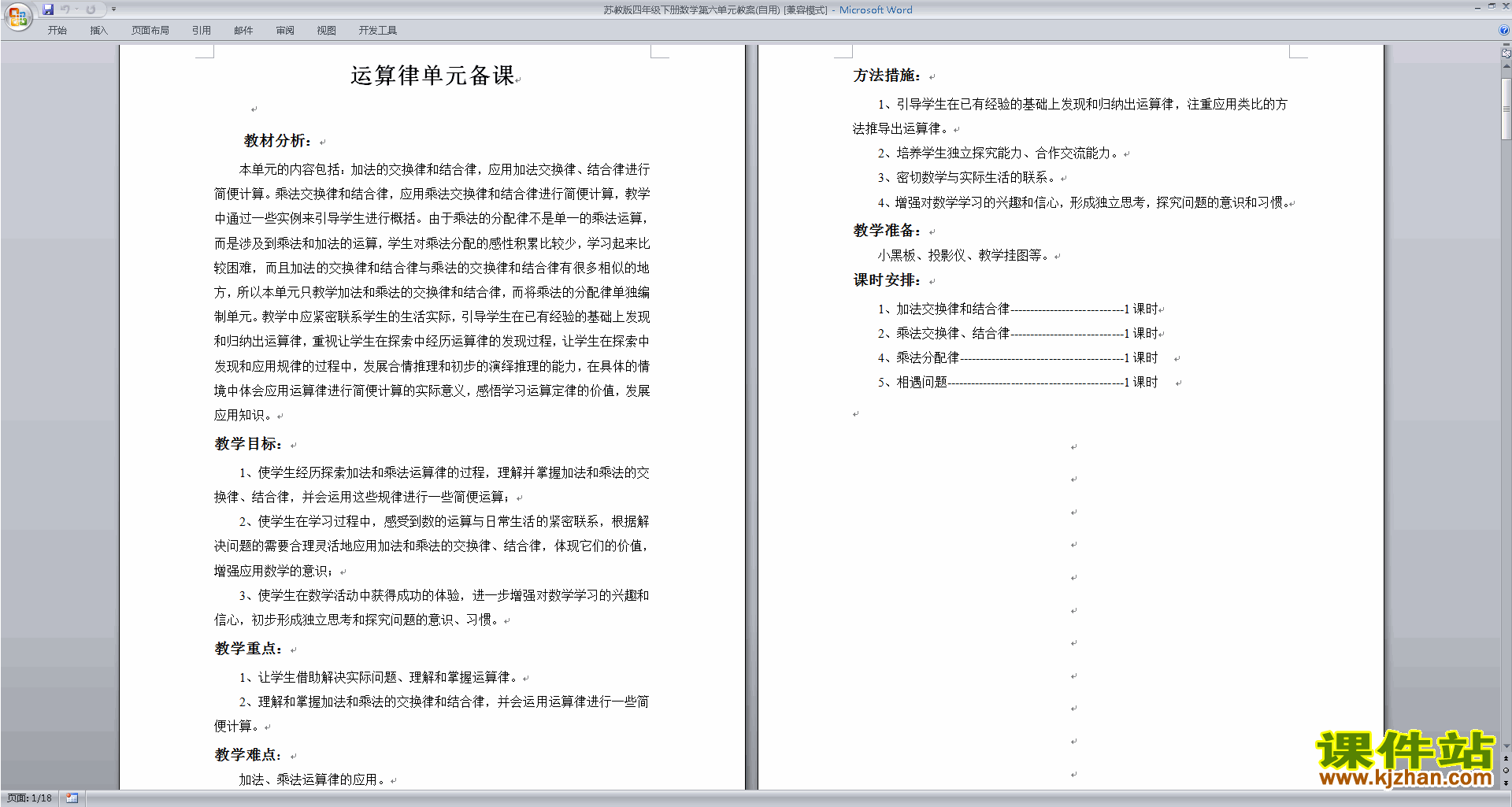1512x807 pixels.
Task: Click the heading 教学重点：
Action: click(x=249, y=649)
